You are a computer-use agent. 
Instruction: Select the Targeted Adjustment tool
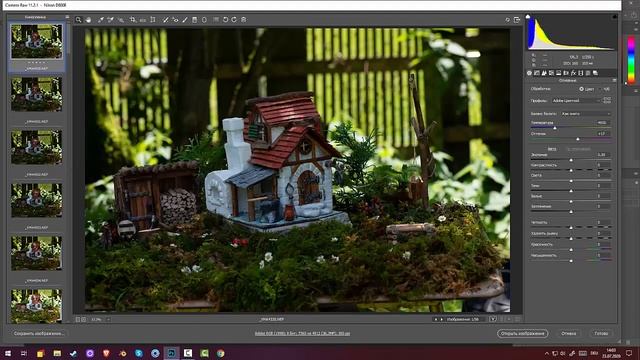[121, 20]
